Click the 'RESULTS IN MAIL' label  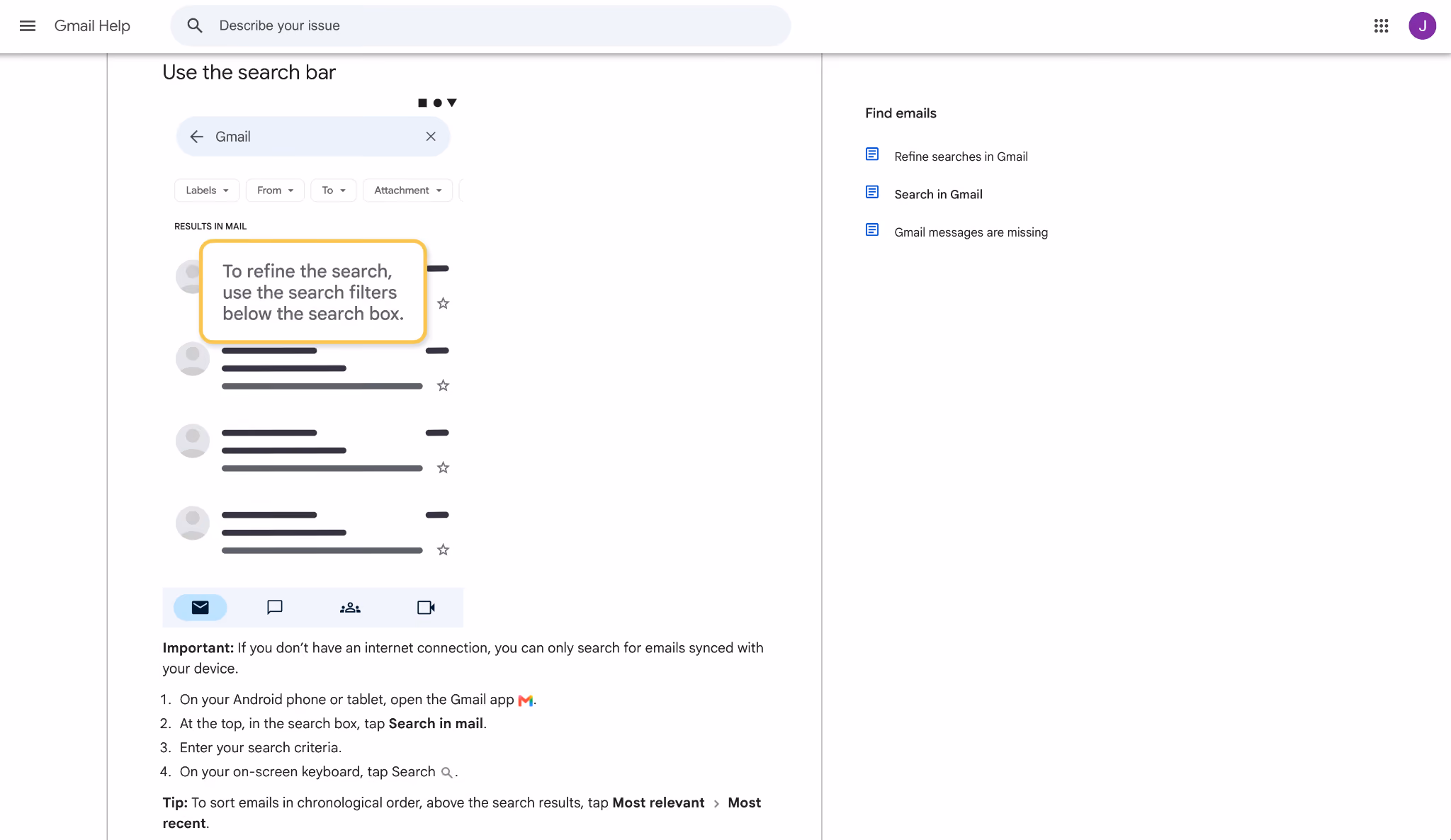(210, 227)
